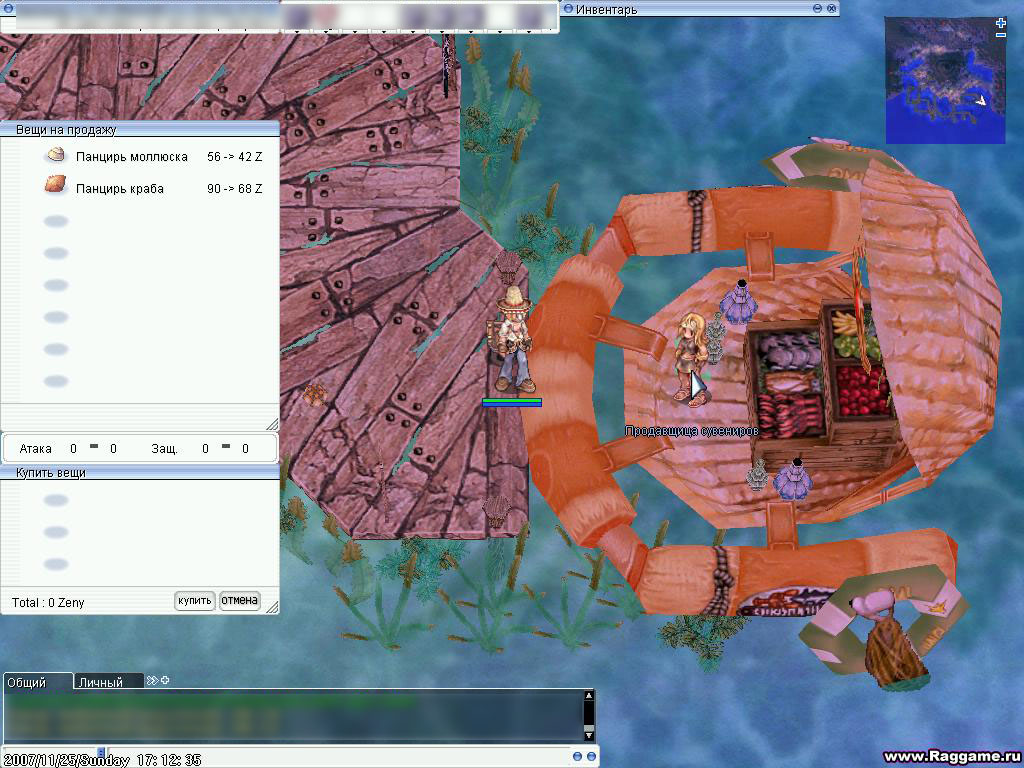Click the chat scrollbar thumb
This screenshot has height=768, width=1024.
(588, 728)
